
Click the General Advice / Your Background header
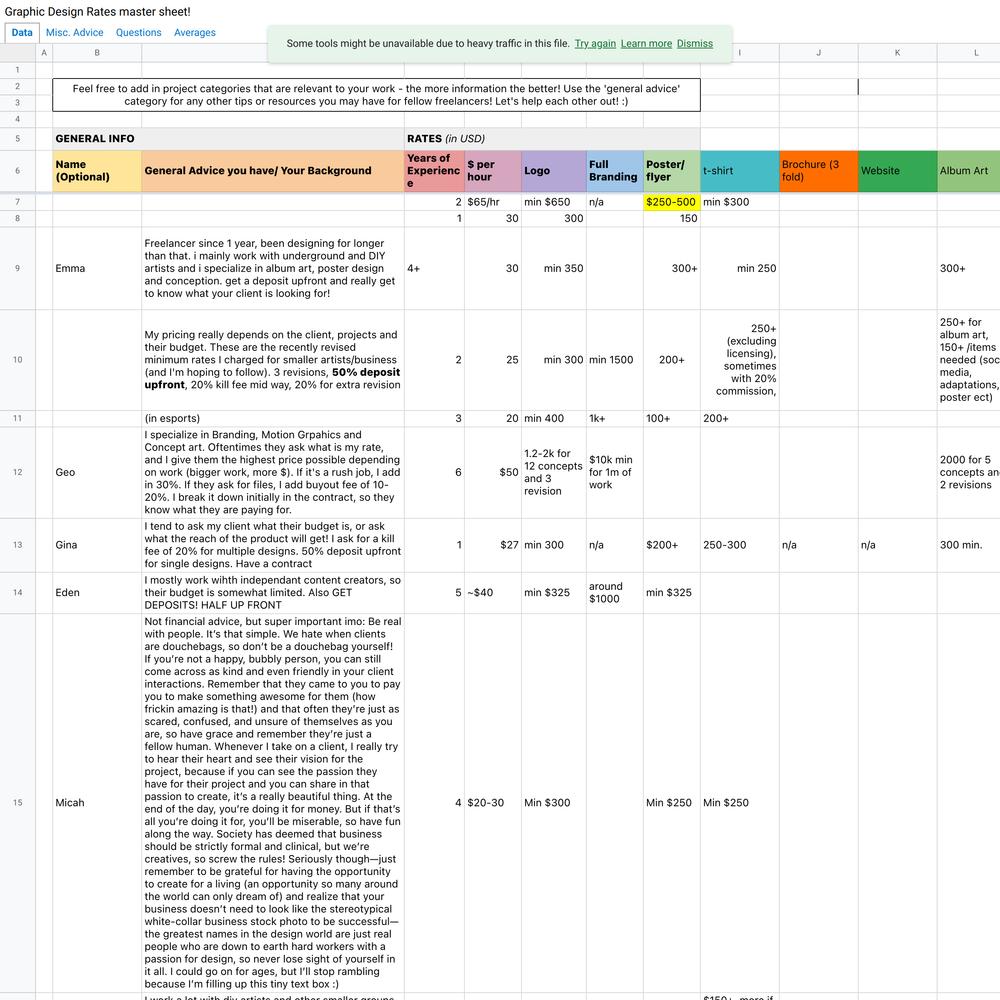pos(273,171)
